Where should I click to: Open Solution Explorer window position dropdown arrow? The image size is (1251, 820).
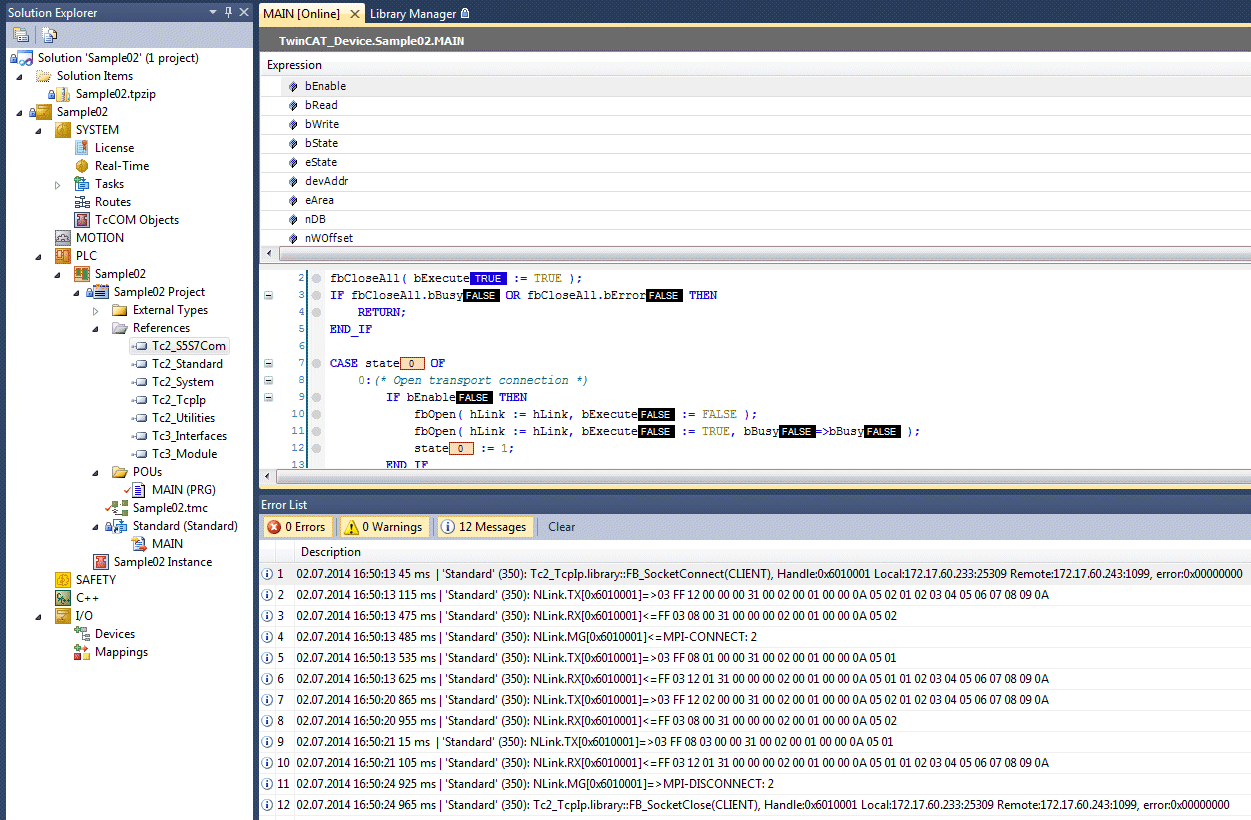pyautogui.click(x=212, y=12)
